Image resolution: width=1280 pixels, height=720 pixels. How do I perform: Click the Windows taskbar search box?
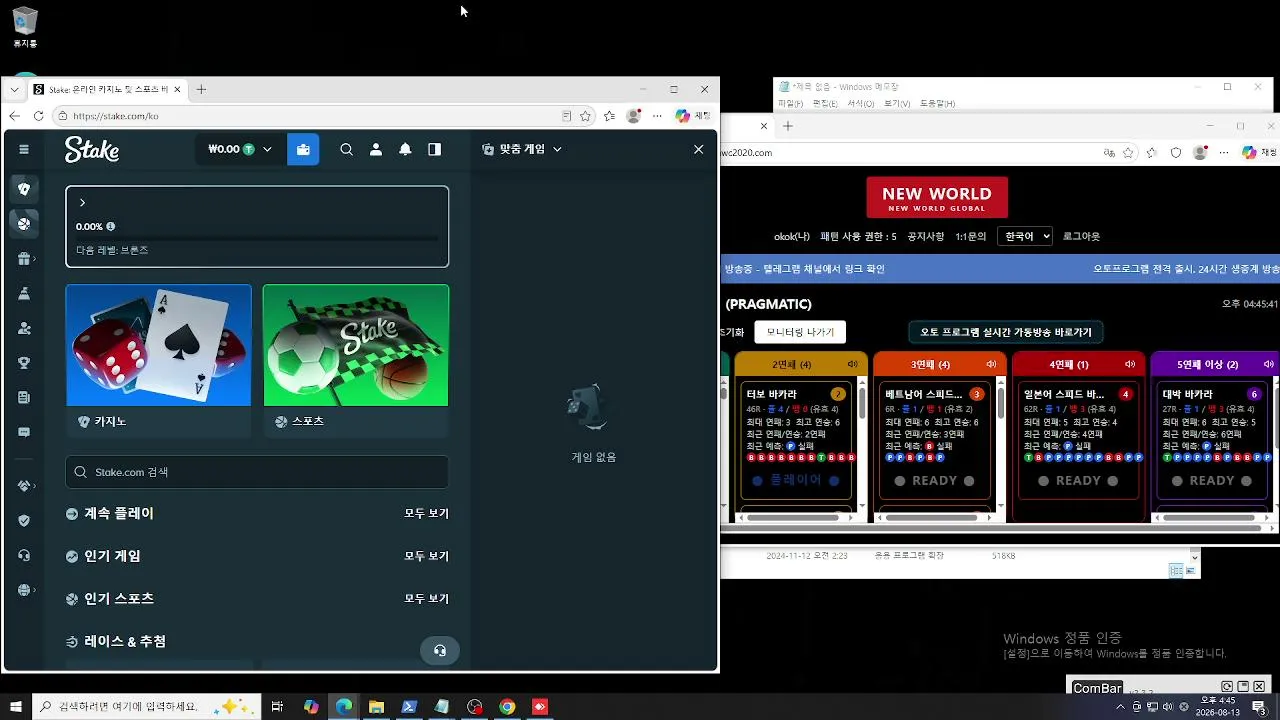[147, 707]
